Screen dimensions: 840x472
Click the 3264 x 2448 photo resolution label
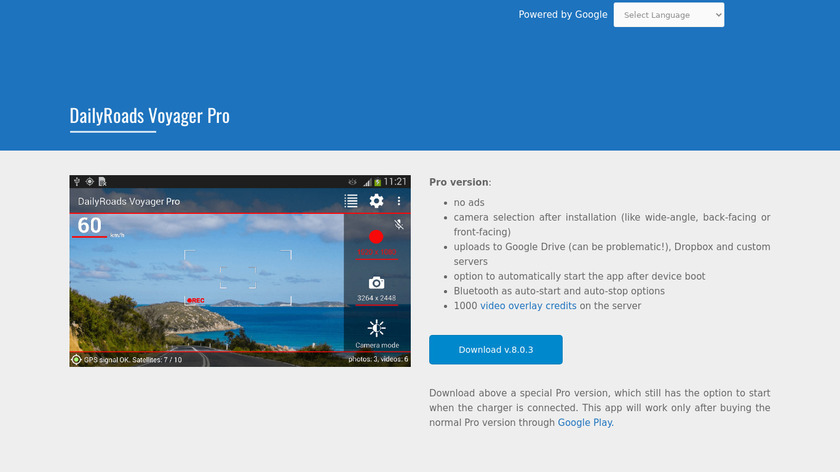point(377,298)
